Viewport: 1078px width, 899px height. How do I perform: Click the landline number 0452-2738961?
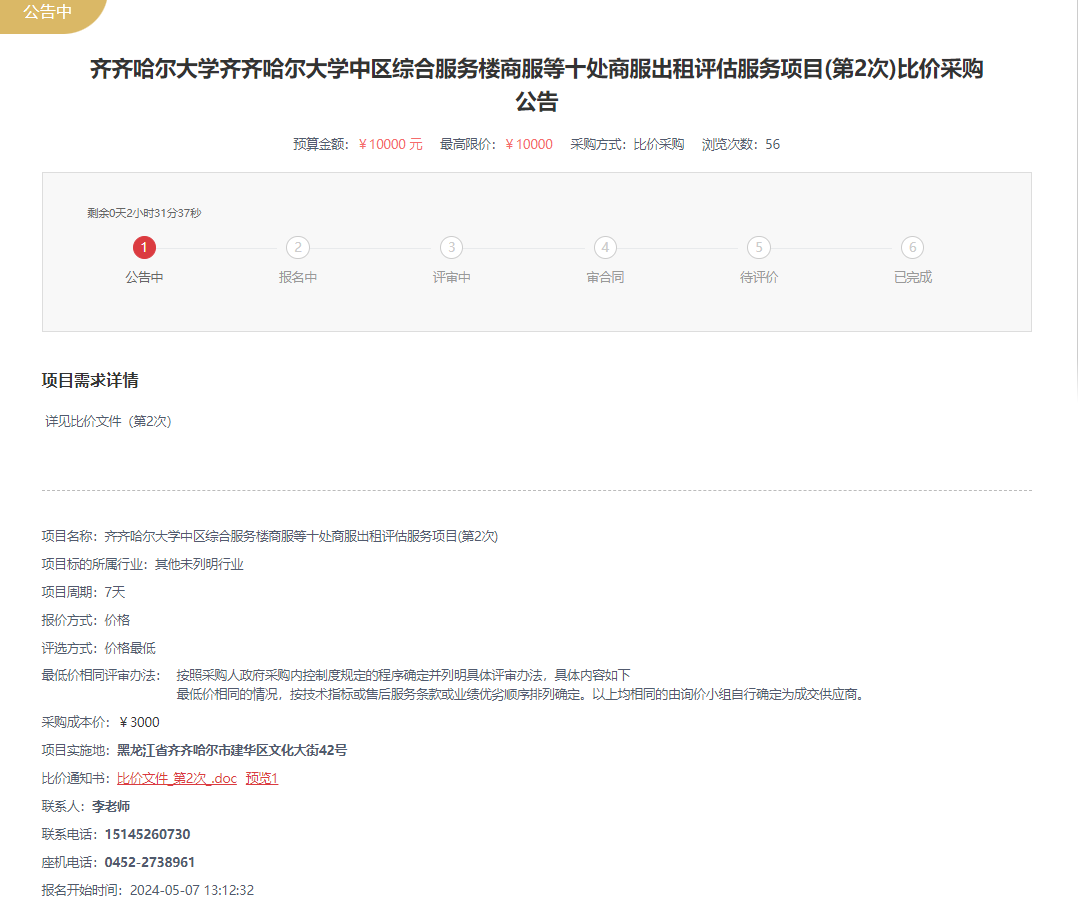click(150, 862)
